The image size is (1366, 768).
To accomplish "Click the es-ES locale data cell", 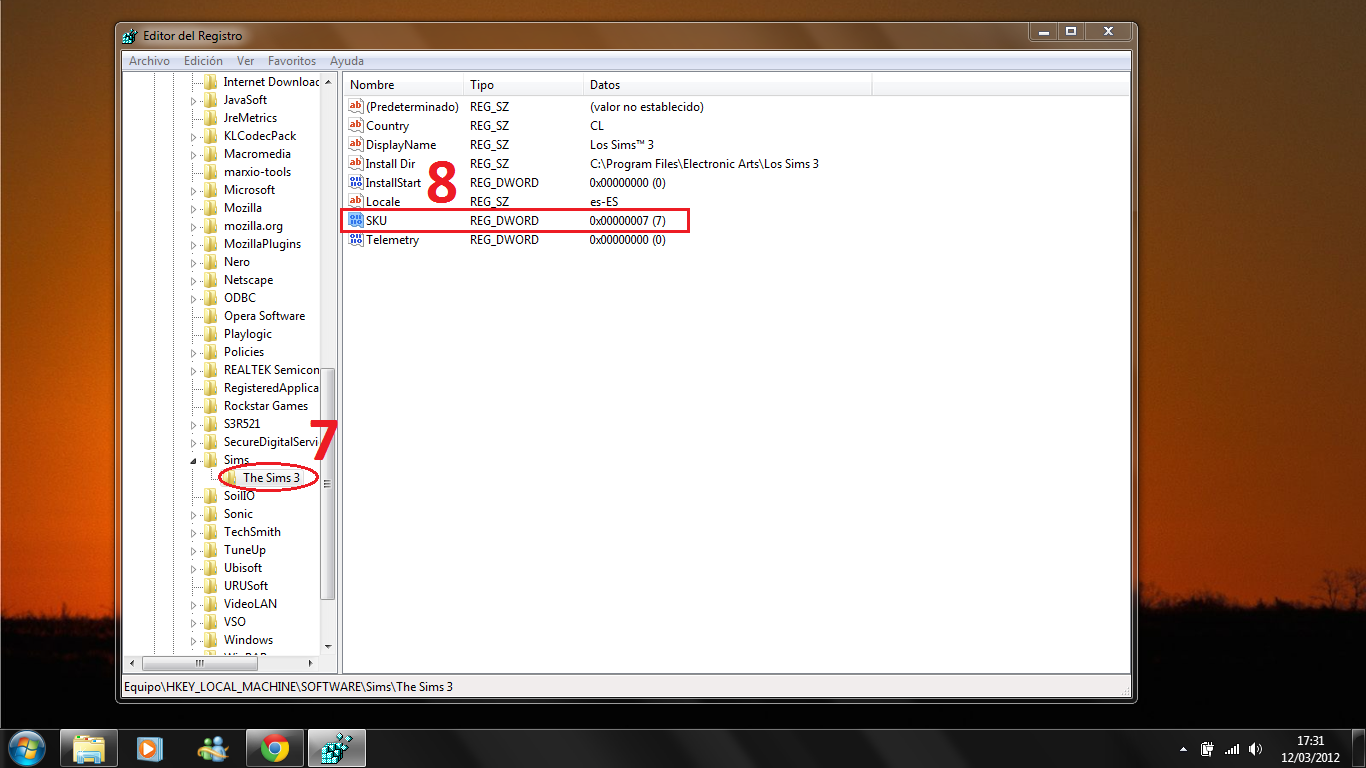I will pyautogui.click(x=604, y=202).
